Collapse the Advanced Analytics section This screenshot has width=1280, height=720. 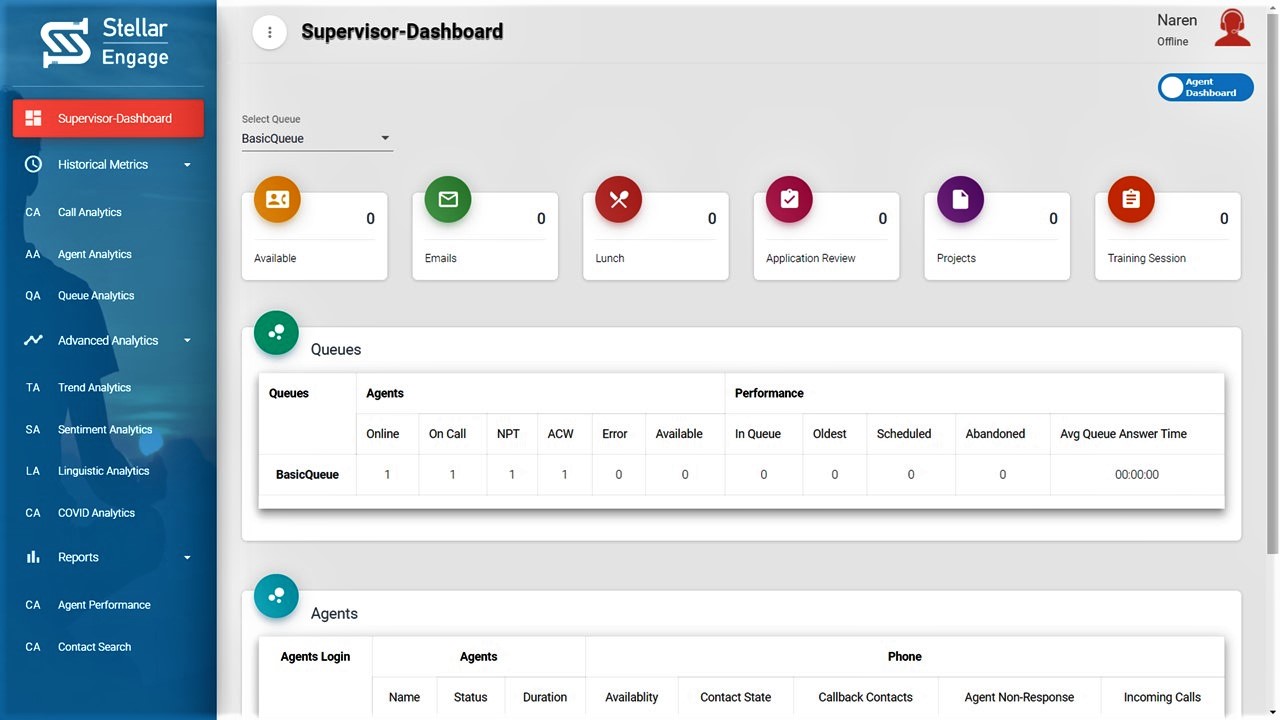(187, 341)
